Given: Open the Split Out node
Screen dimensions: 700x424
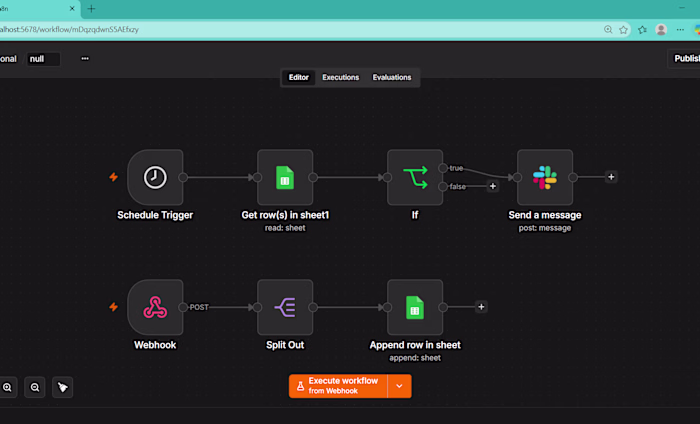Looking at the screenshot, I should pos(285,307).
